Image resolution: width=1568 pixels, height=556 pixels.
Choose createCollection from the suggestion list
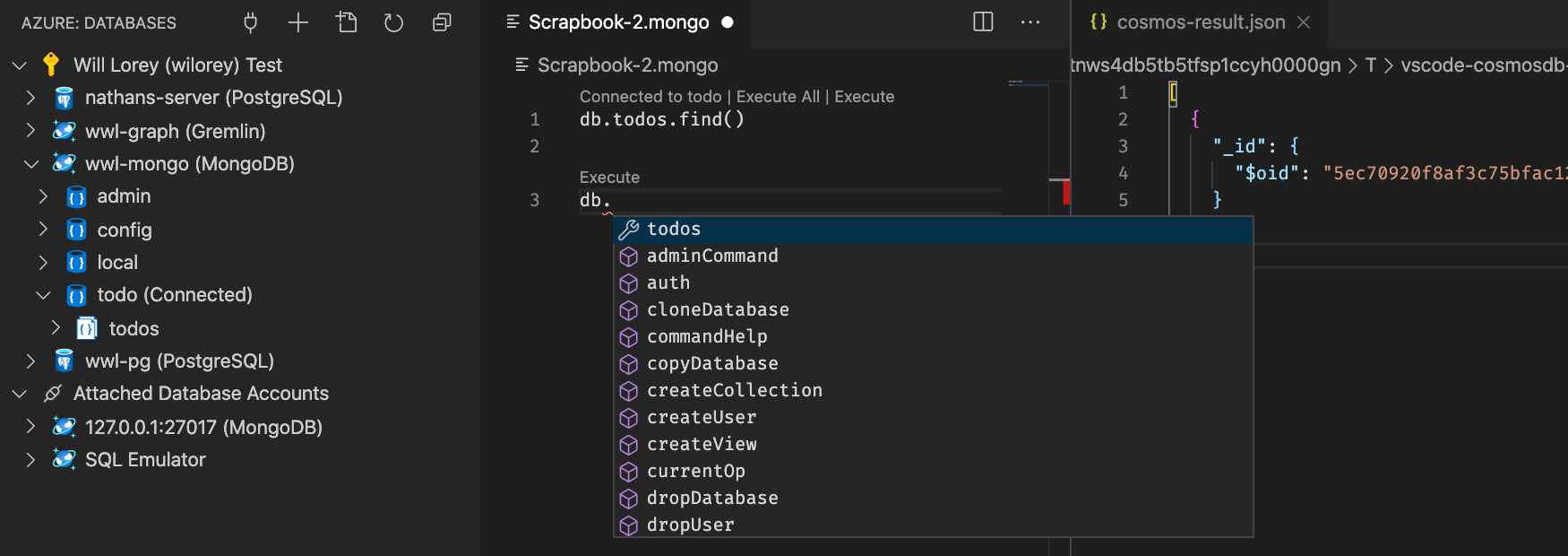pyautogui.click(x=734, y=391)
